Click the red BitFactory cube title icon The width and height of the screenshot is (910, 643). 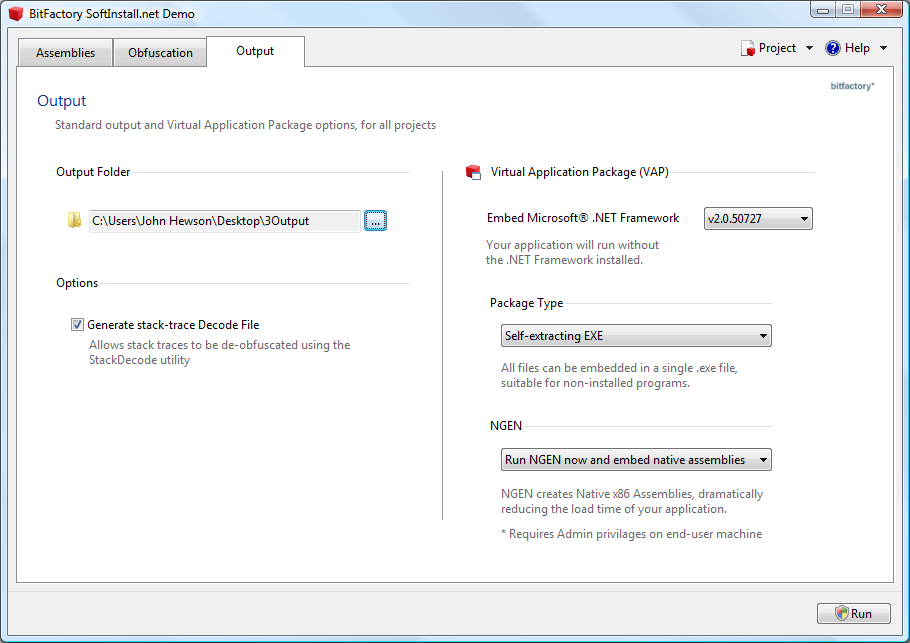(x=16, y=13)
